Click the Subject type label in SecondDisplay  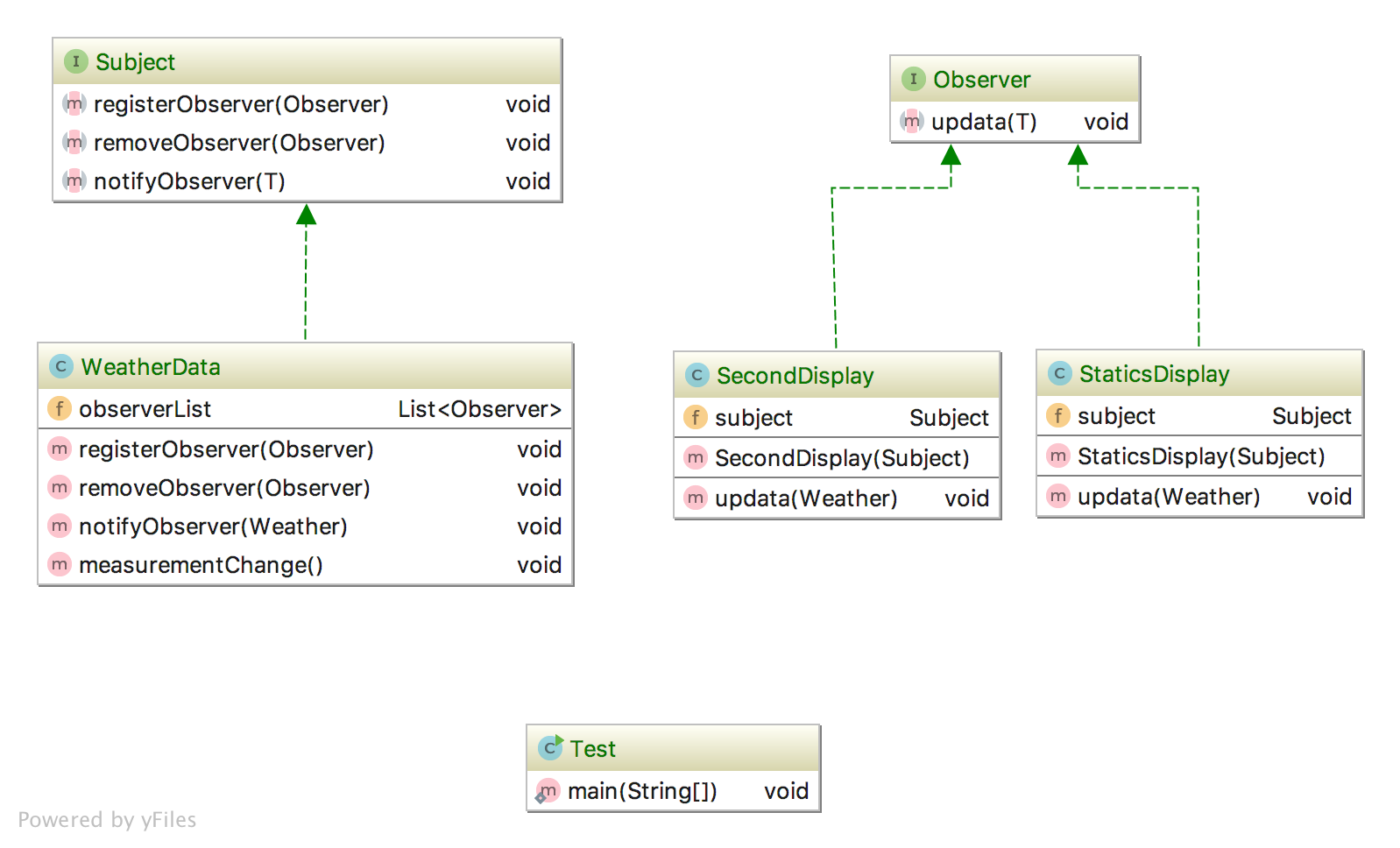[949, 418]
